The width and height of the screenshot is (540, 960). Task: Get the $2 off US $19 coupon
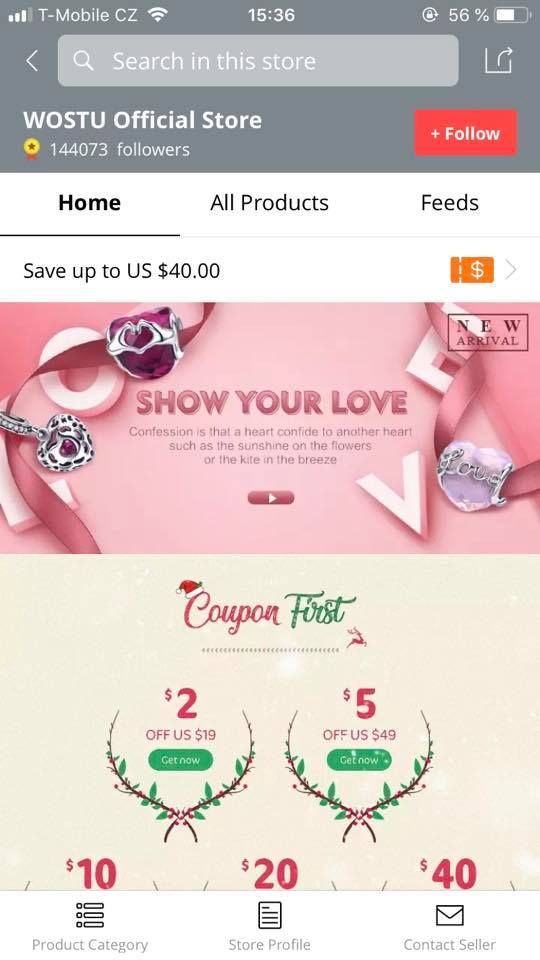(181, 760)
